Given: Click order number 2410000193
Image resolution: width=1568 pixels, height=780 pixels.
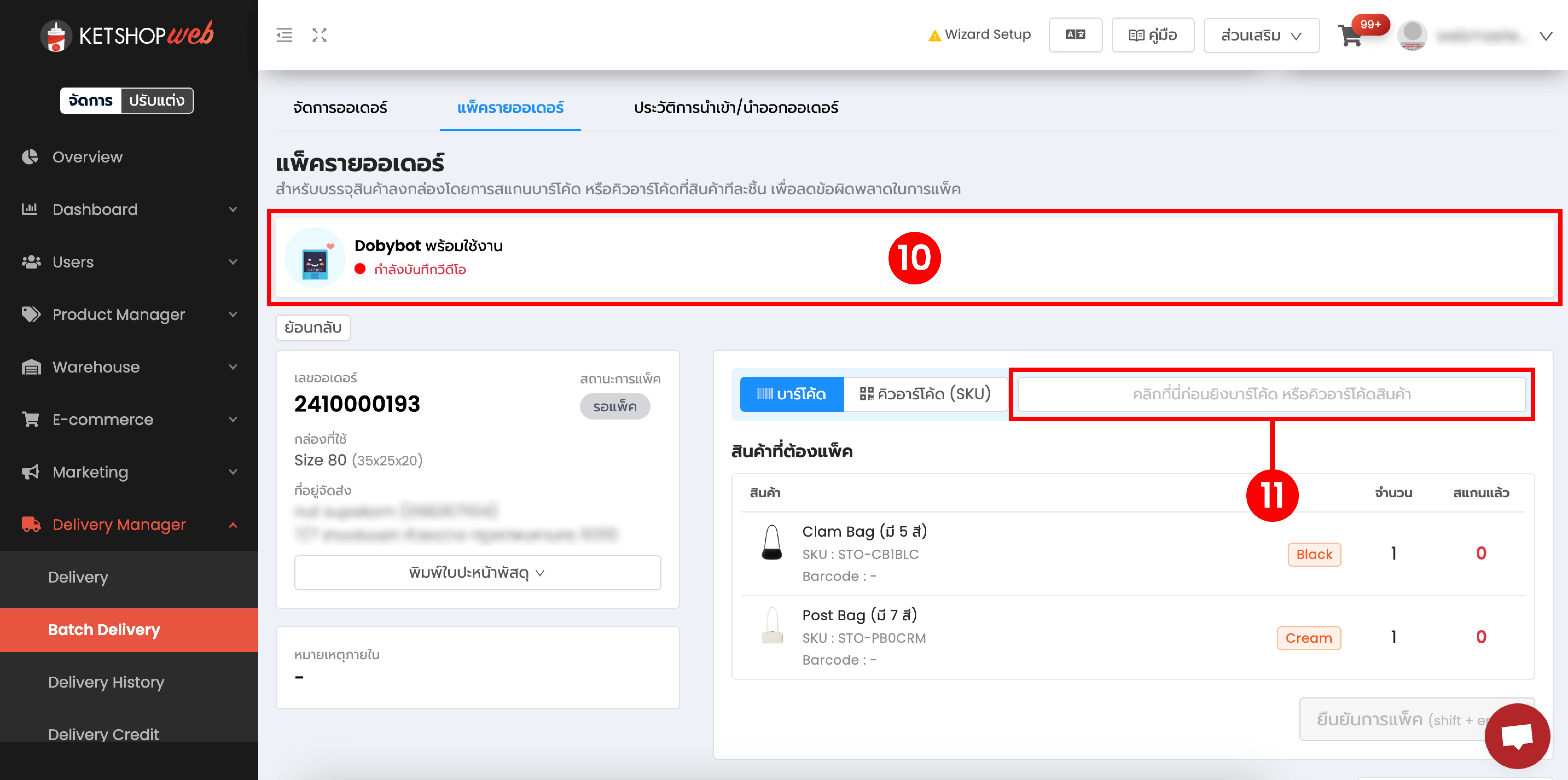Looking at the screenshot, I should coord(357,404).
